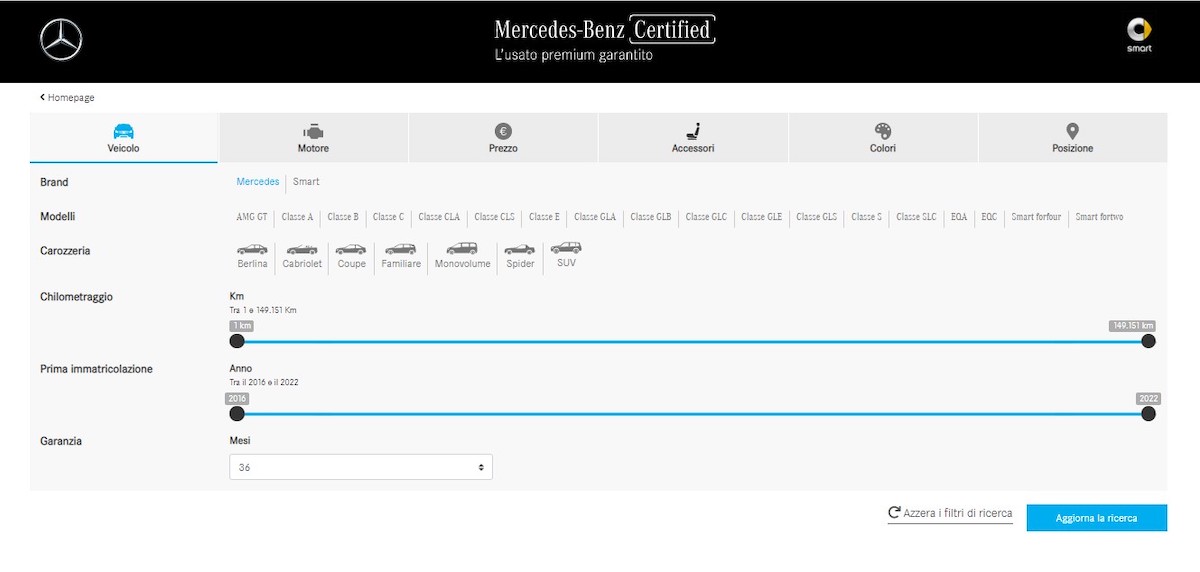Switch to the Motore tab
The width and height of the screenshot is (1200, 572).
[313, 138]
